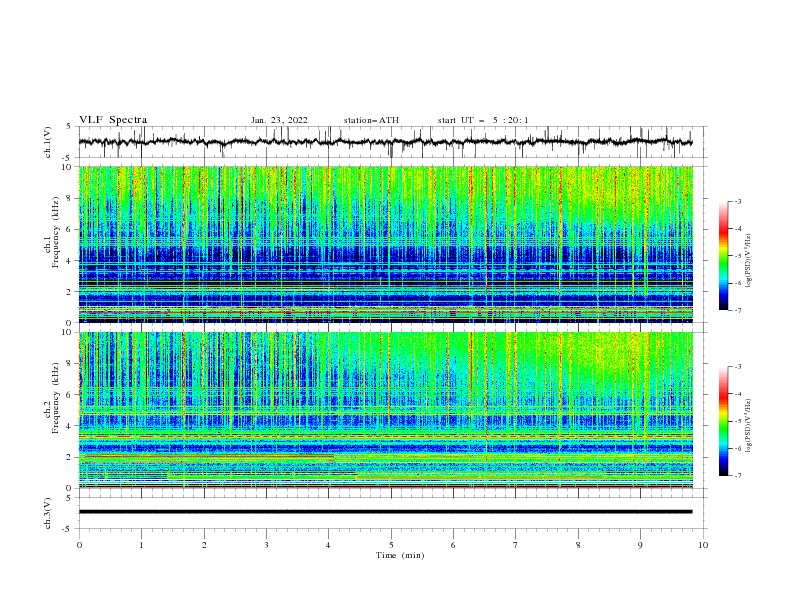
Task: Click time axis tick label "9"
Action: point(640,545)
